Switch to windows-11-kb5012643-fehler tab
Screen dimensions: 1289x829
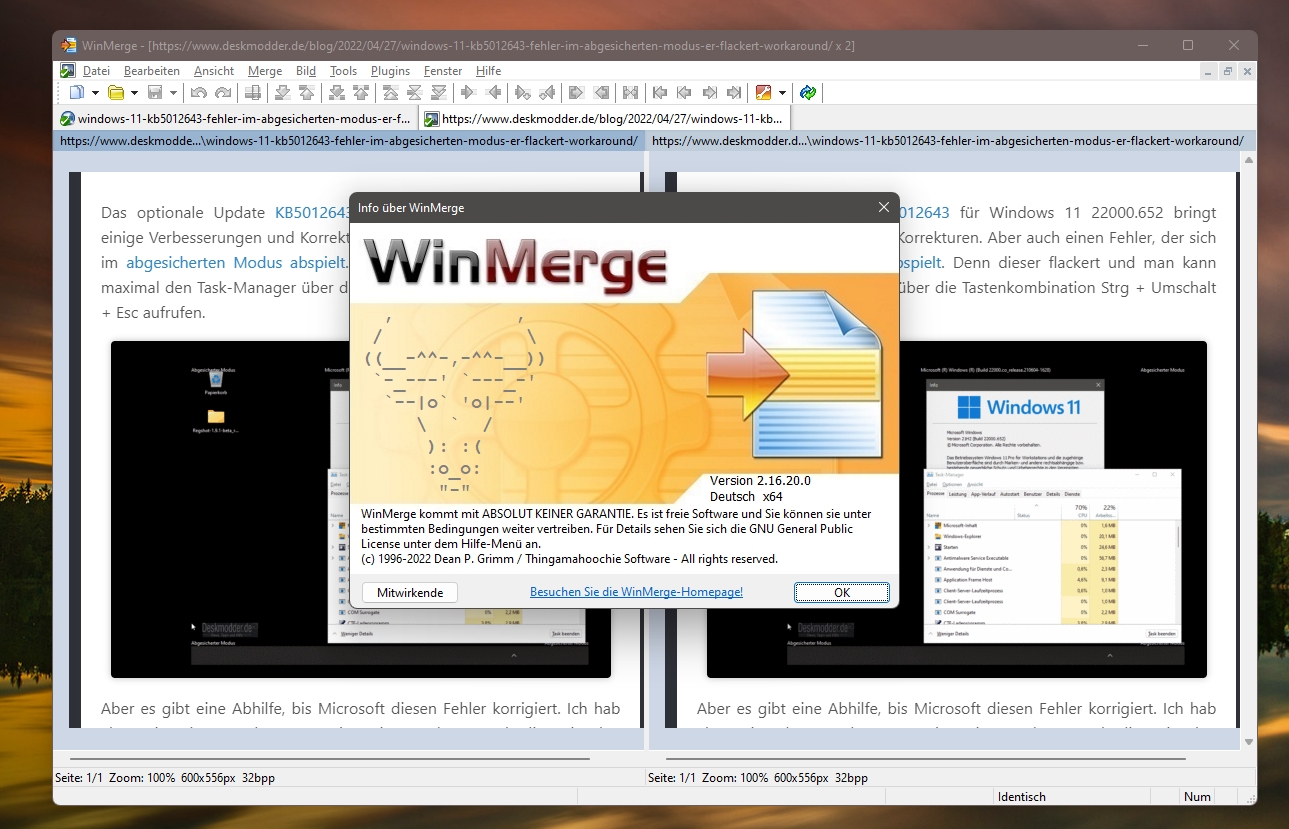point(235,118)
